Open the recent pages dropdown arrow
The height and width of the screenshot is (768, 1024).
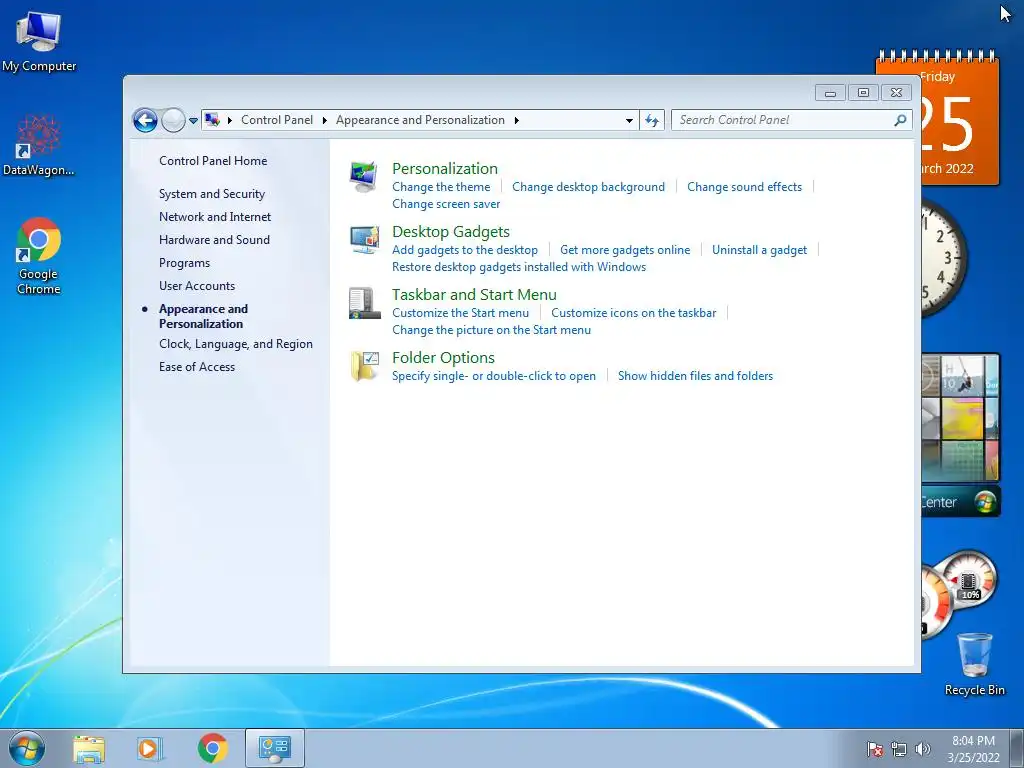click(x=193, y=121)
